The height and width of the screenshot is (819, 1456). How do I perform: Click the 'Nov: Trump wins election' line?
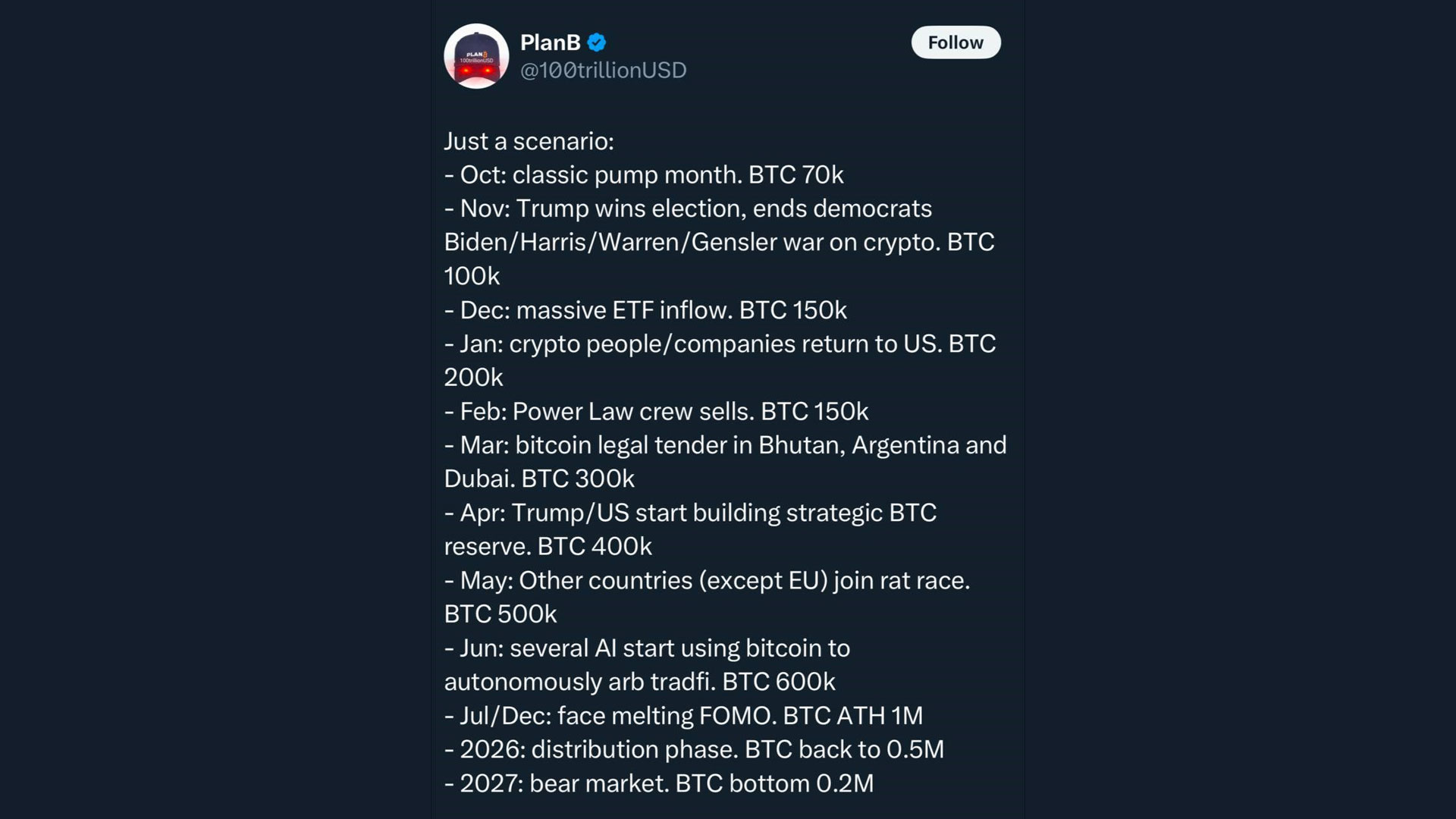(687, 209)
